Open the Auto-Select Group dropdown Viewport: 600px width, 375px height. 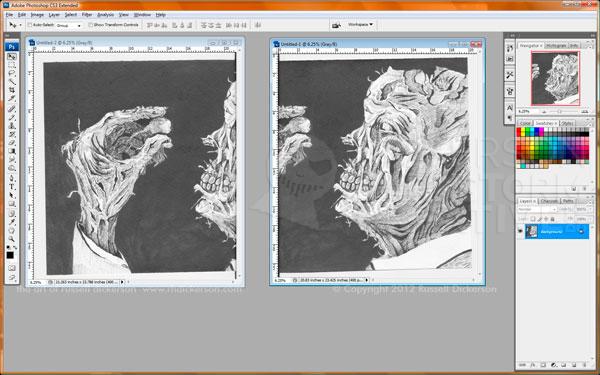click(69, 25)
